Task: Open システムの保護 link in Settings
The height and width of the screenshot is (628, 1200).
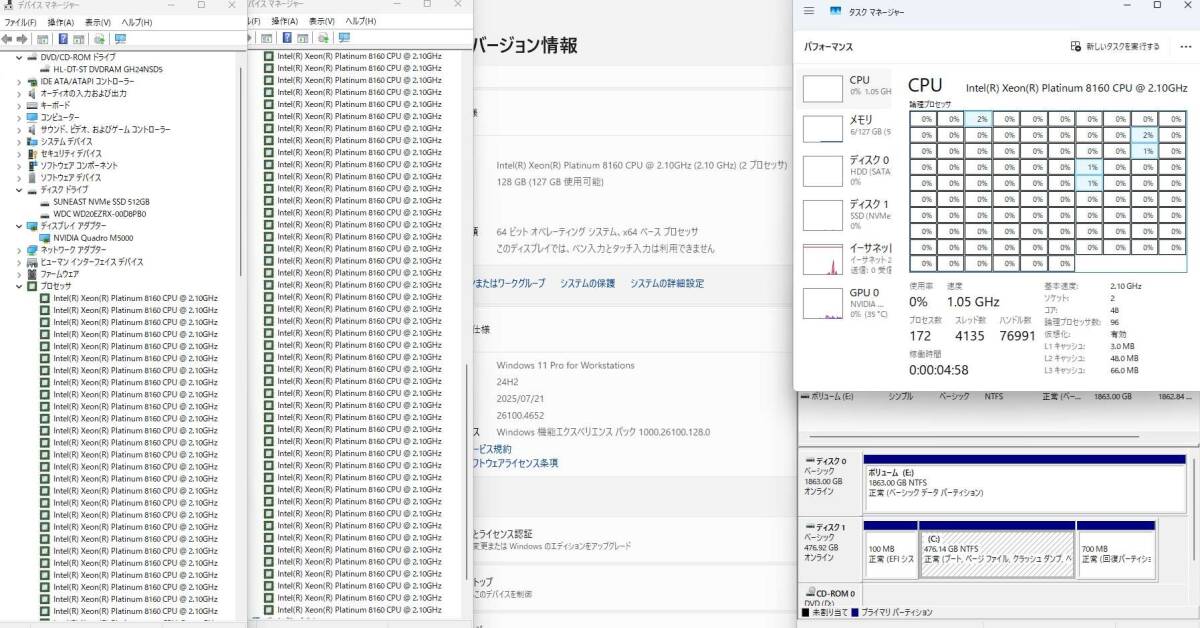Action: tap(587, 284)
